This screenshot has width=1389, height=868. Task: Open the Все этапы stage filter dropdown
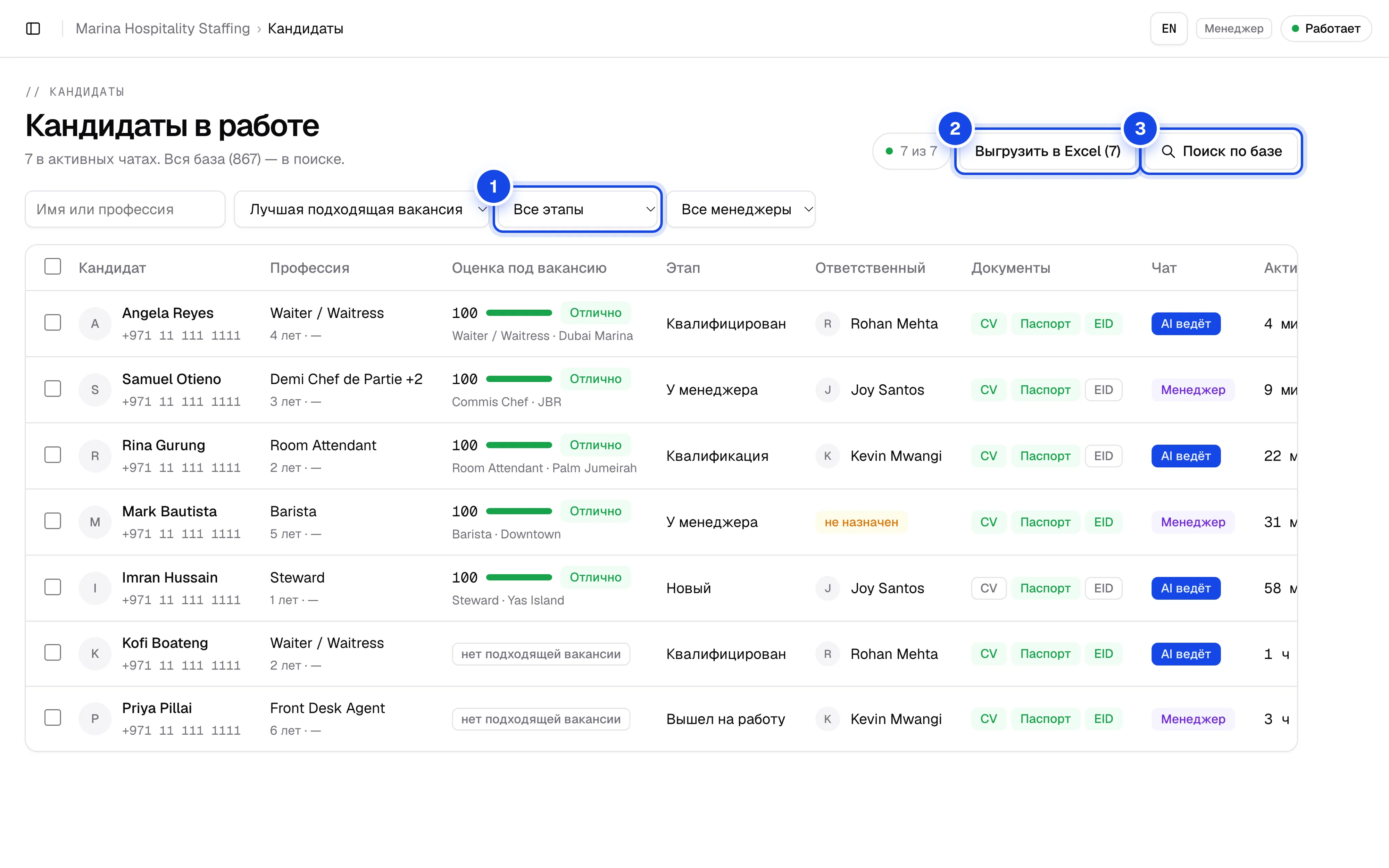577,210
